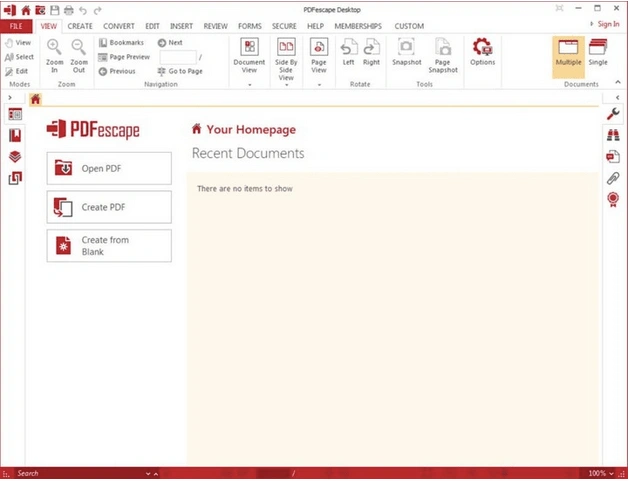Screen dimensions: 630x481
Task: Rotate the page Right
Action: click(x=371, y=52)
